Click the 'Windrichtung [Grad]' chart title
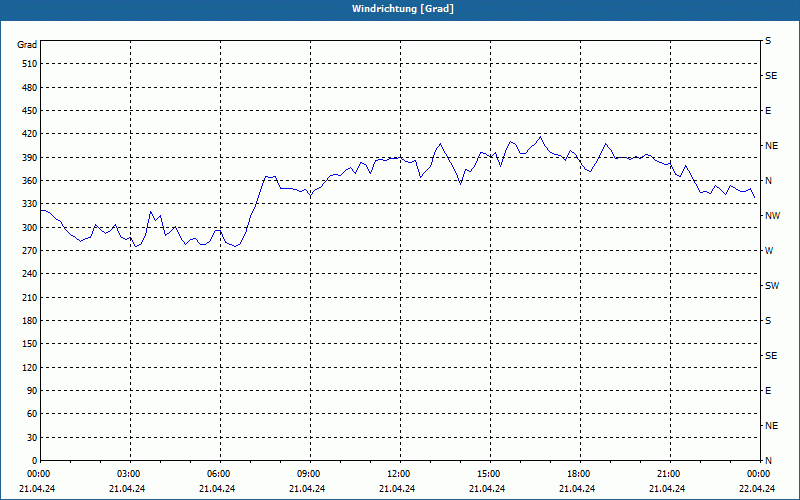Image resolution: width=800 pixels, height=500 pixels. click(x=403, y=9)
